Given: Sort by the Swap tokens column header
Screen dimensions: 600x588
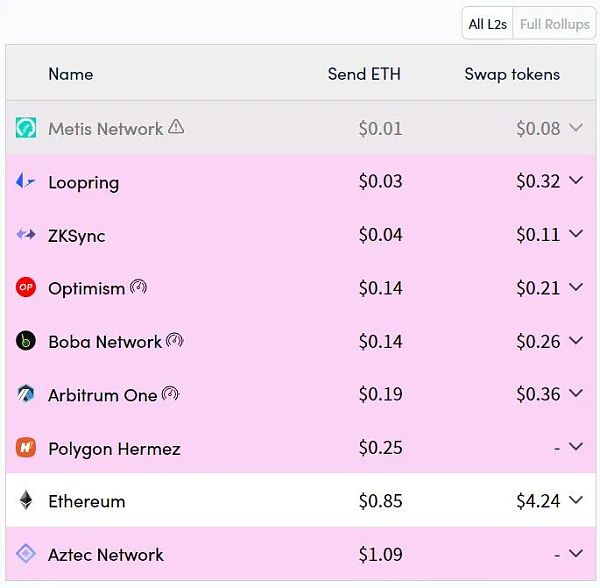Looking at the screenshot, I should tap(512, 74).
